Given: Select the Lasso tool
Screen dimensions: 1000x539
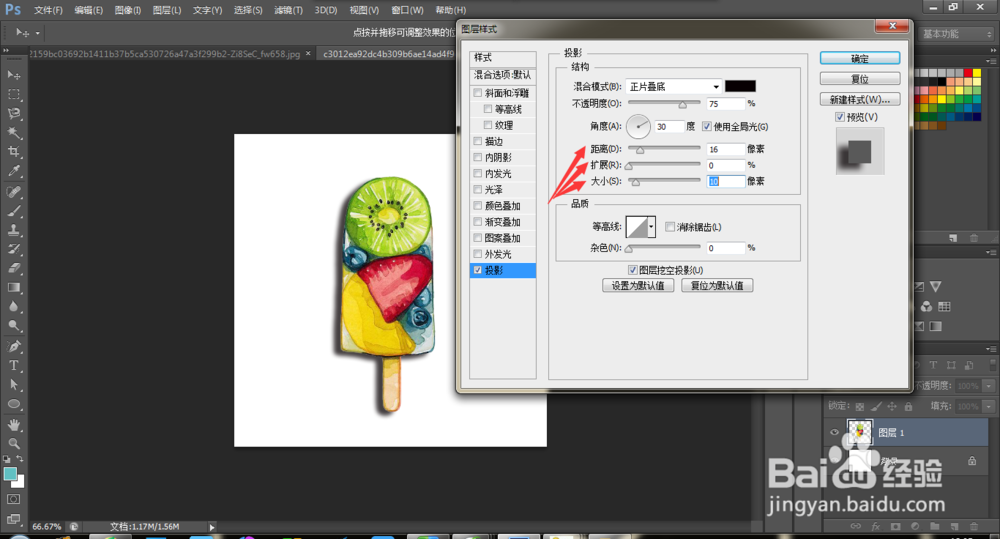Looking at the screenshot, I should [x=13, y=114].
